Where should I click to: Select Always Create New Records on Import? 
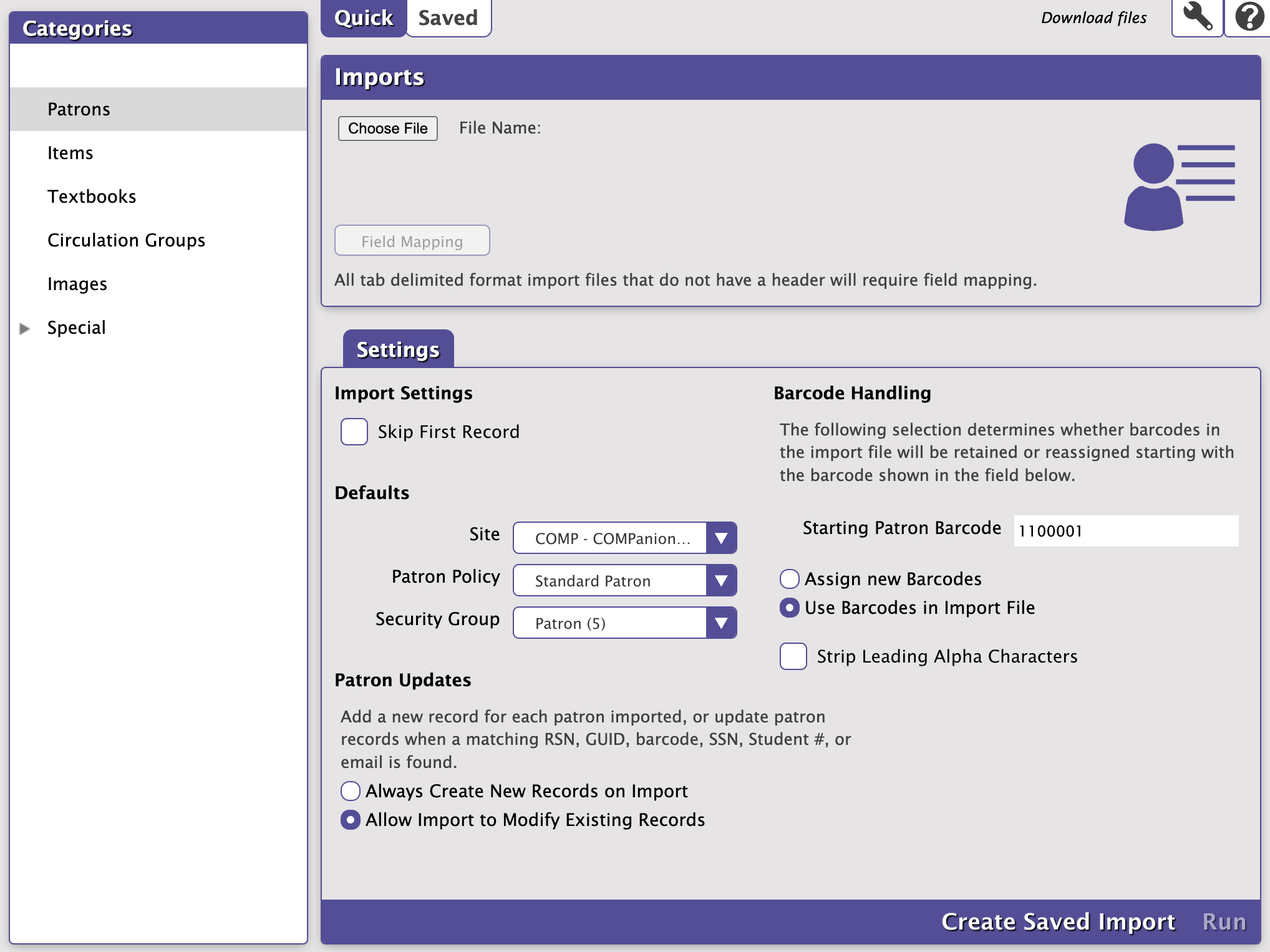(351, 791)
